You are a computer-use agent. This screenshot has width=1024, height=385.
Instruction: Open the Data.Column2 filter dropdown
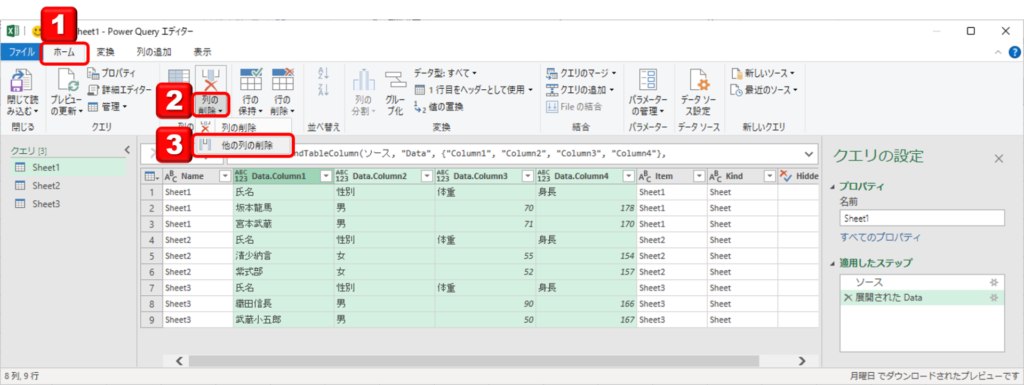point(427,176)
